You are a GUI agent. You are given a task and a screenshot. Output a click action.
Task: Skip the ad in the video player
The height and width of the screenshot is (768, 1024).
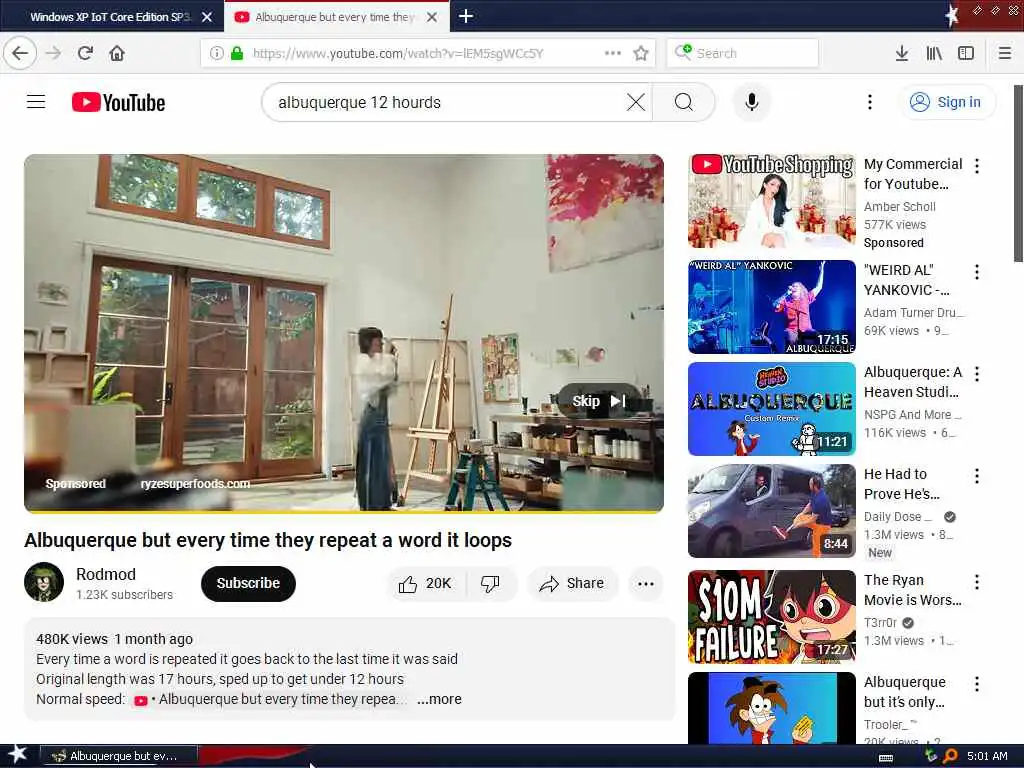[599, 401]
